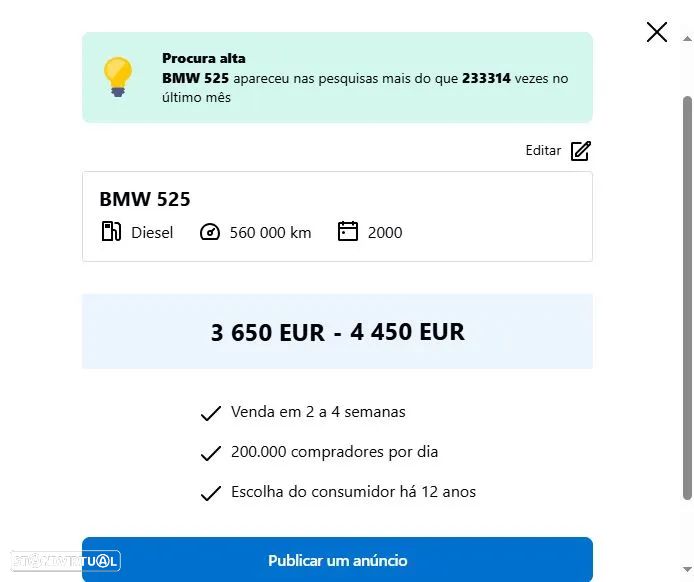This screenshot has width=694, height=582.
Task: Click the 2000 year value
Action: coord(385,233)
